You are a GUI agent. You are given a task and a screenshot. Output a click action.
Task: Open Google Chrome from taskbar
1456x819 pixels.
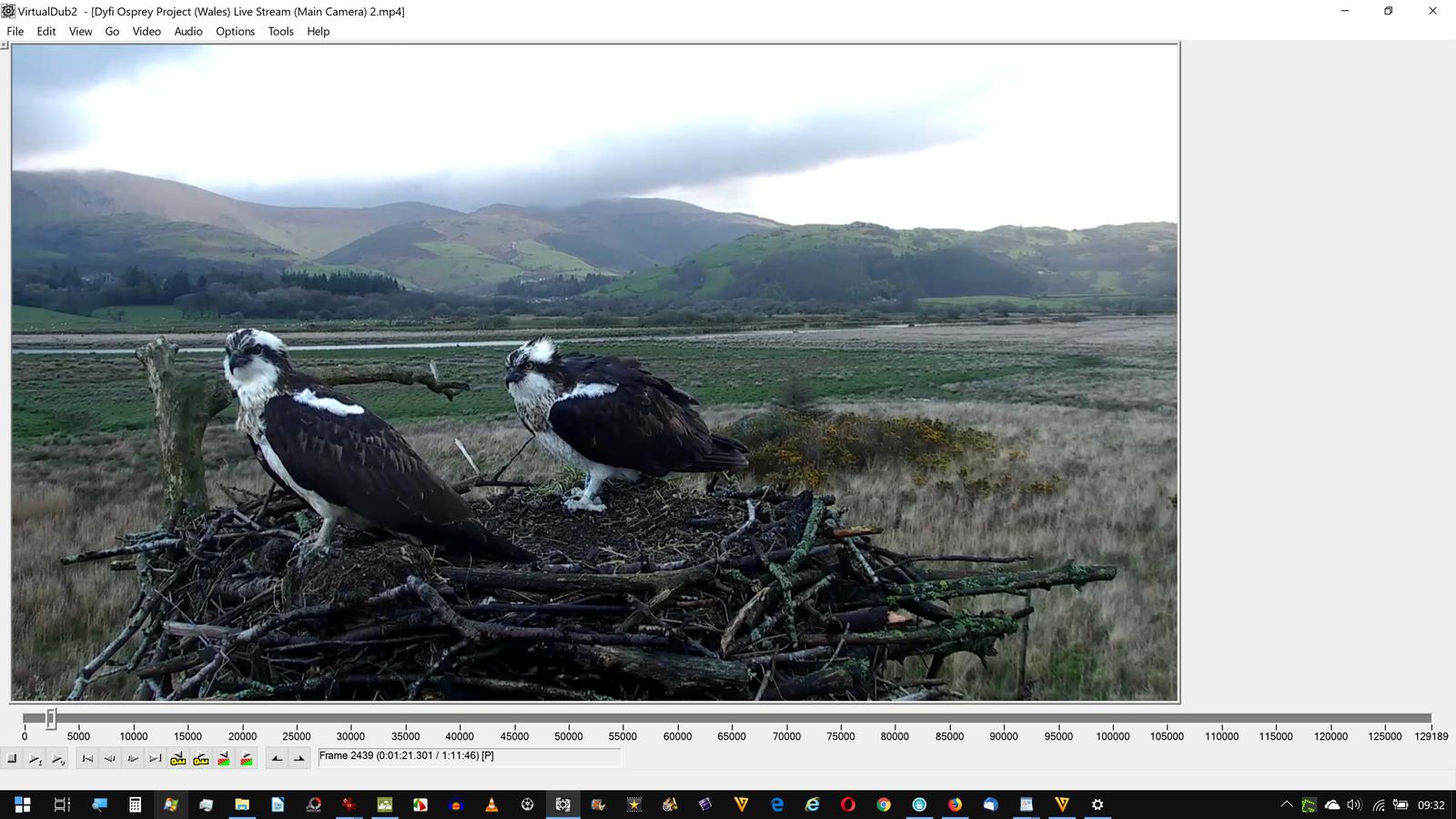coord(884,804)
